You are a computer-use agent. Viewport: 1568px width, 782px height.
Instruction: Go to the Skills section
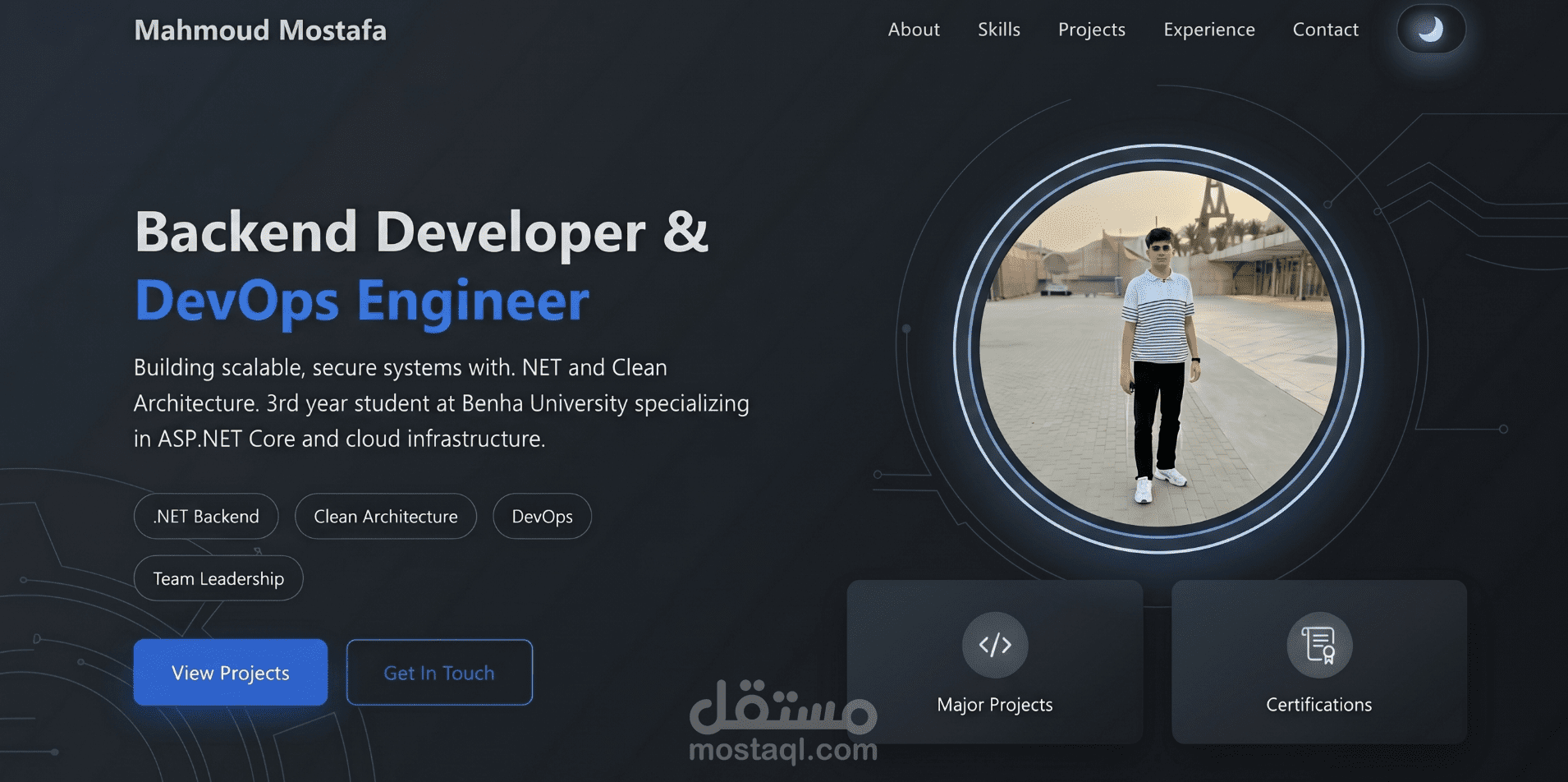[x=999, y=30]
